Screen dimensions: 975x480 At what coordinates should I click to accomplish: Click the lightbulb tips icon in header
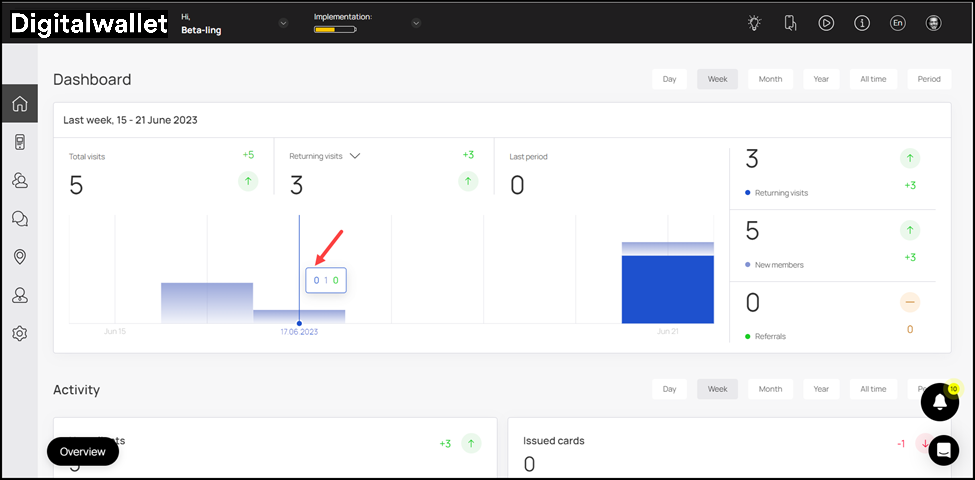[754, 23]
